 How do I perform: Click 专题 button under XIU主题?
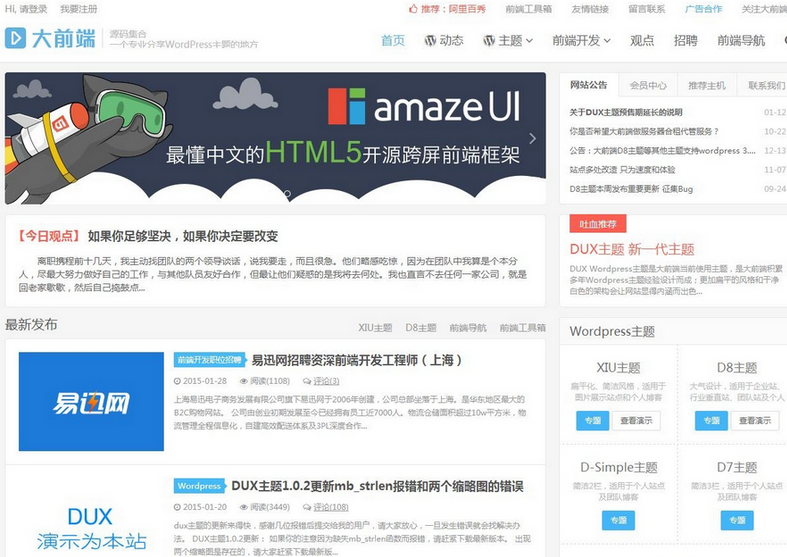(593, 421)
